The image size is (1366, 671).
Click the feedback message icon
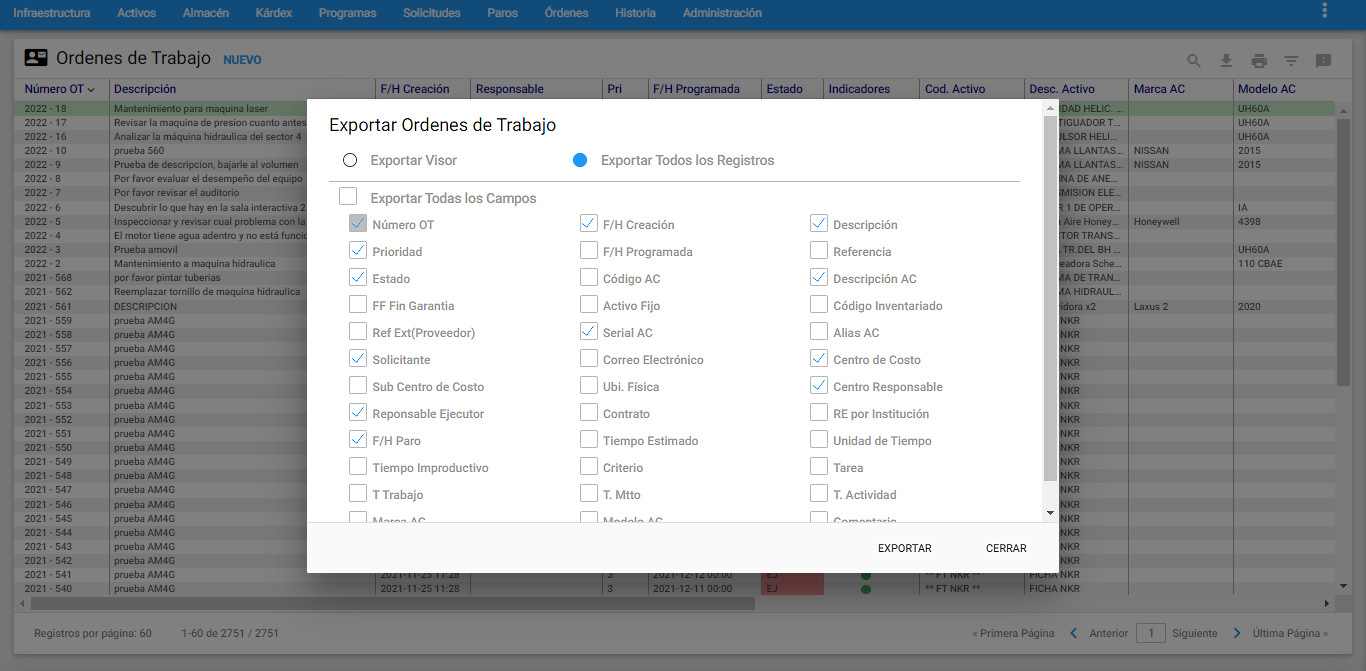pos(1323,61)
